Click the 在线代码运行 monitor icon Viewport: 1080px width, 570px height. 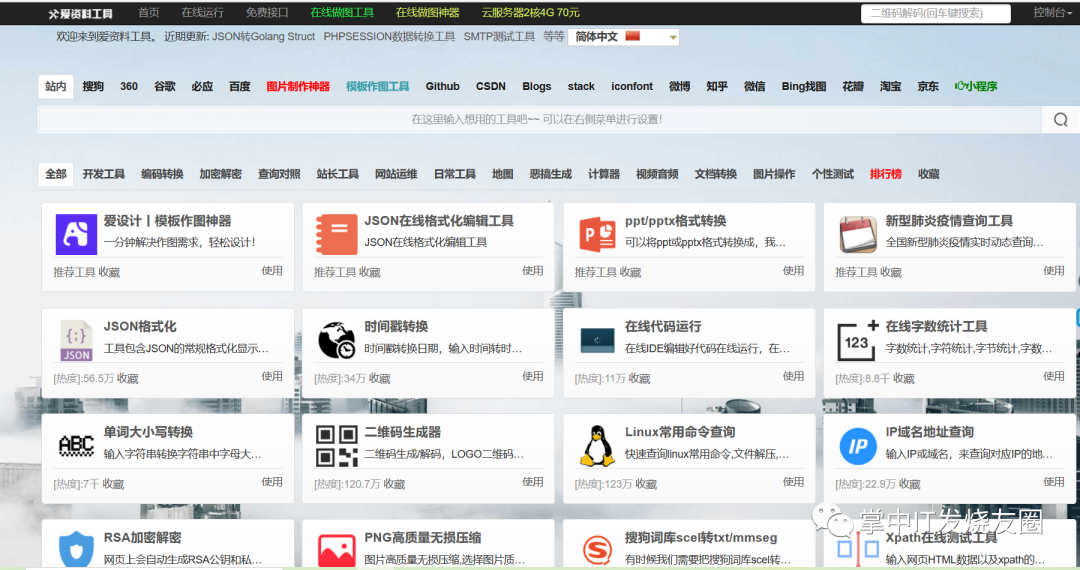tap(597, 340)
